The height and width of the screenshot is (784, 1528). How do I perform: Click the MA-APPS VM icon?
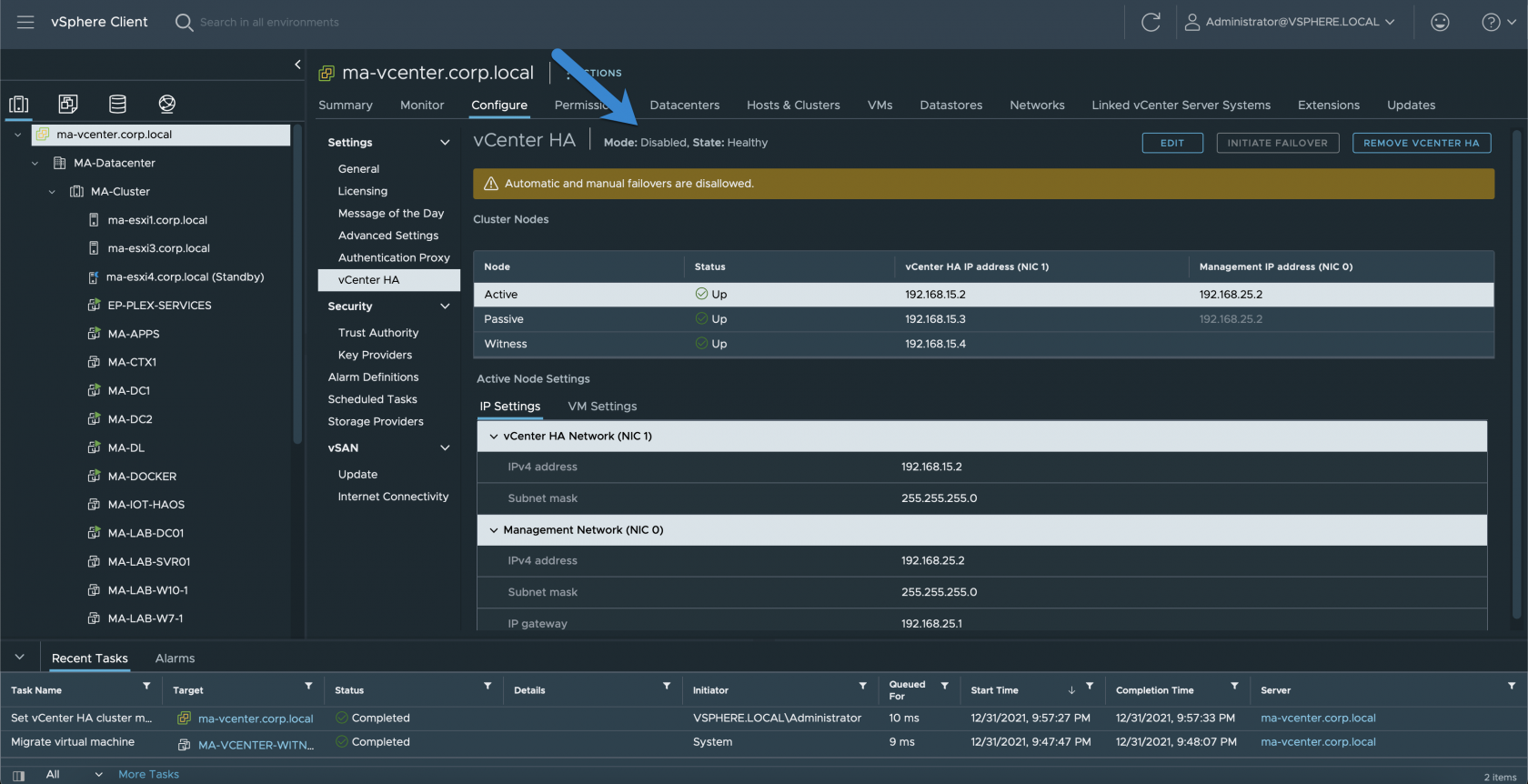pos(94,334)
